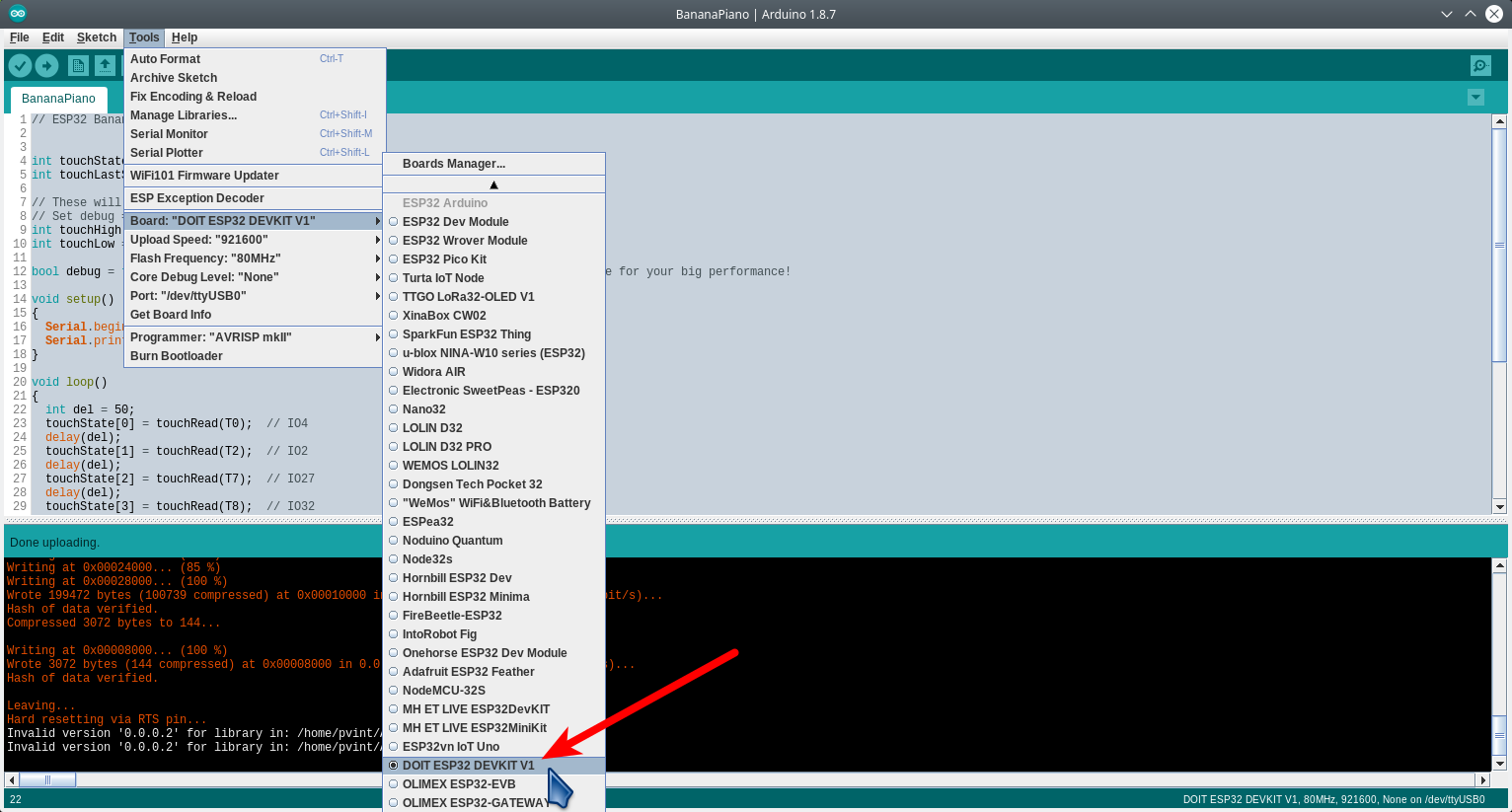Close the open Tools menu
Viewport: 1512px width, 812px height.
144,37
